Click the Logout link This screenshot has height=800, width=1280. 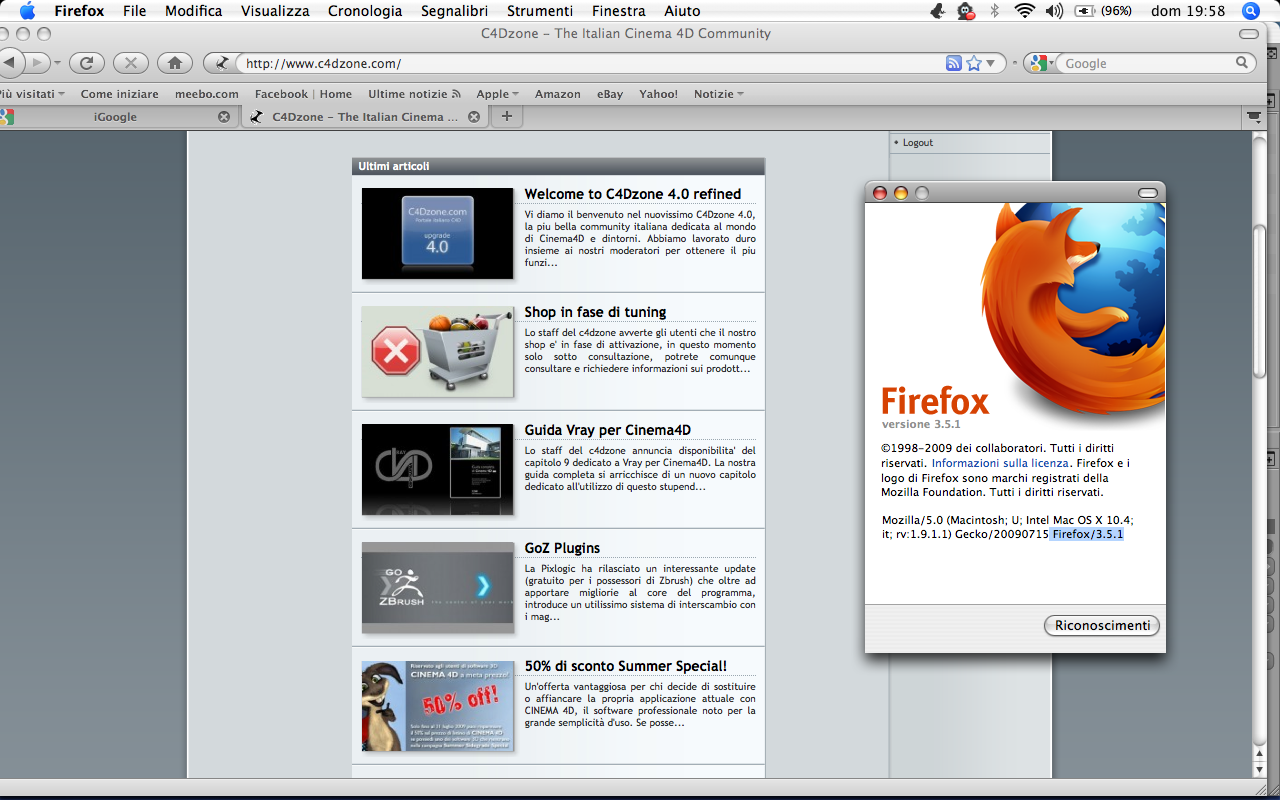click(x=918, y=143)
